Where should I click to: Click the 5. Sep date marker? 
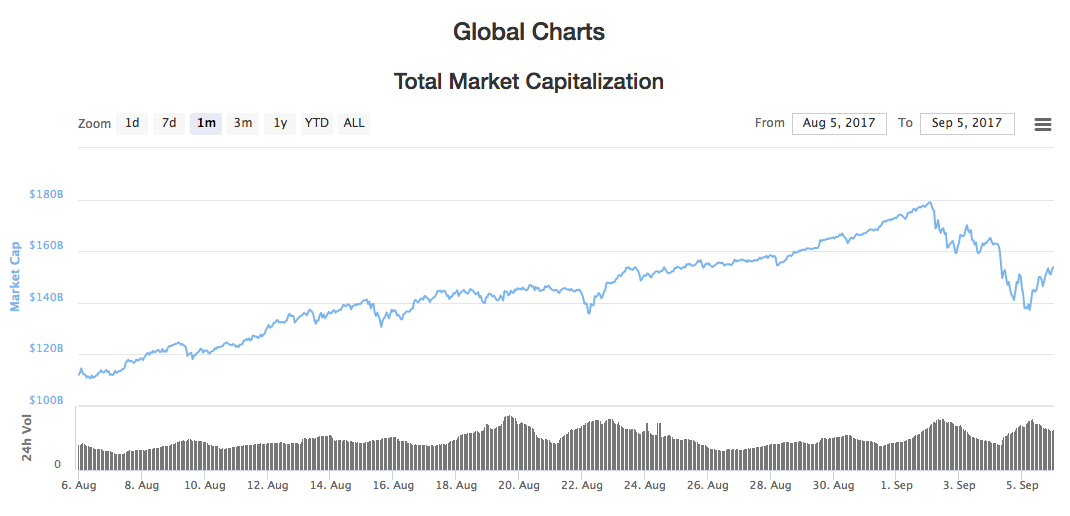pyautogui.click(x=1023, y=485)
